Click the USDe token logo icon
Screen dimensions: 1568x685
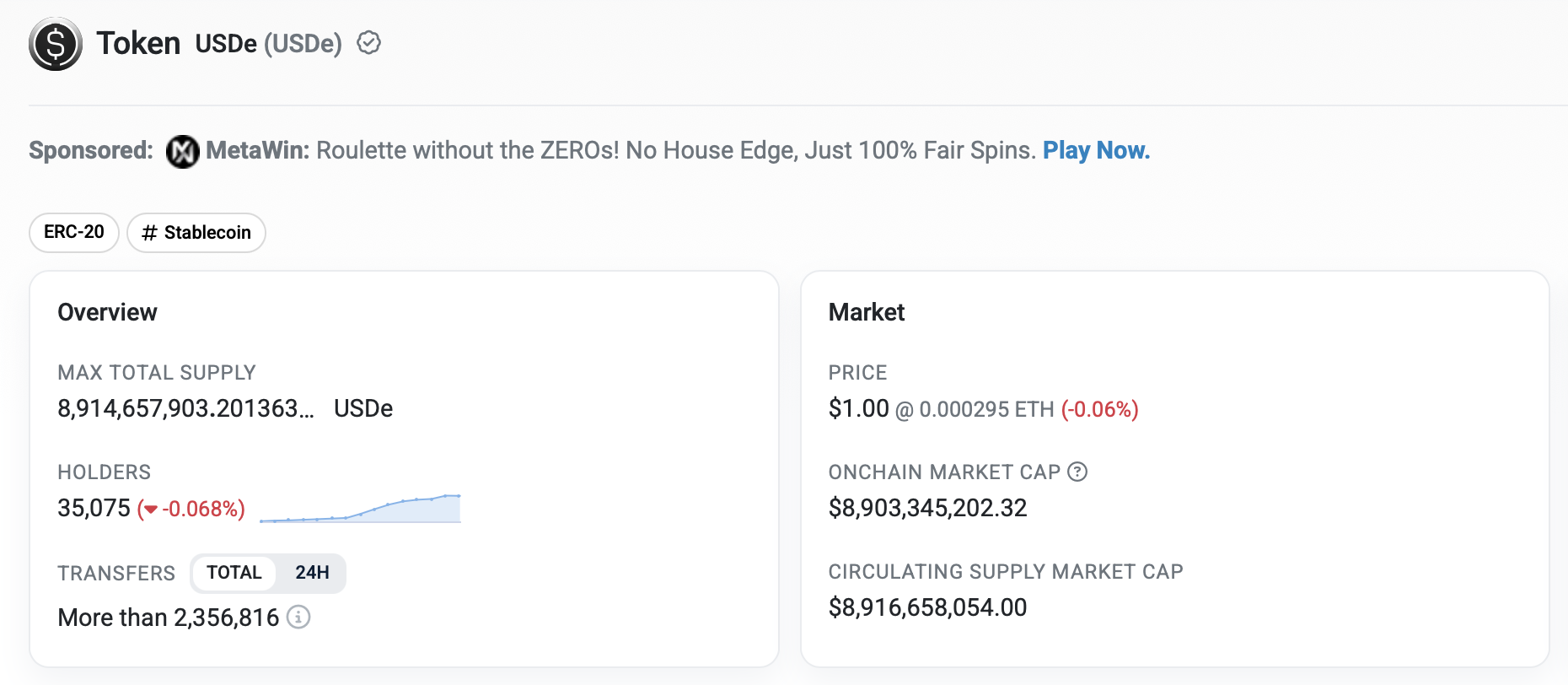(56, 44)
